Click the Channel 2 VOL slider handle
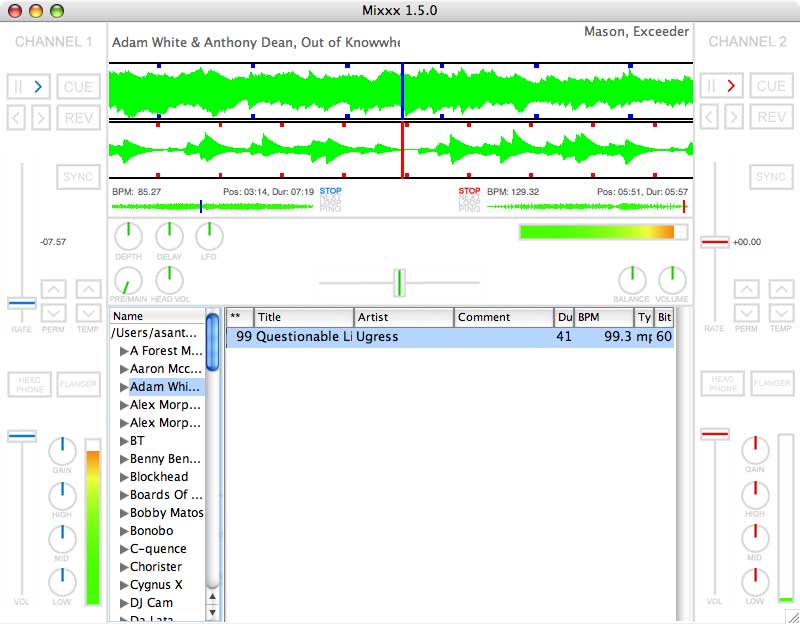The image size is (800, 624). pos(715,435)
